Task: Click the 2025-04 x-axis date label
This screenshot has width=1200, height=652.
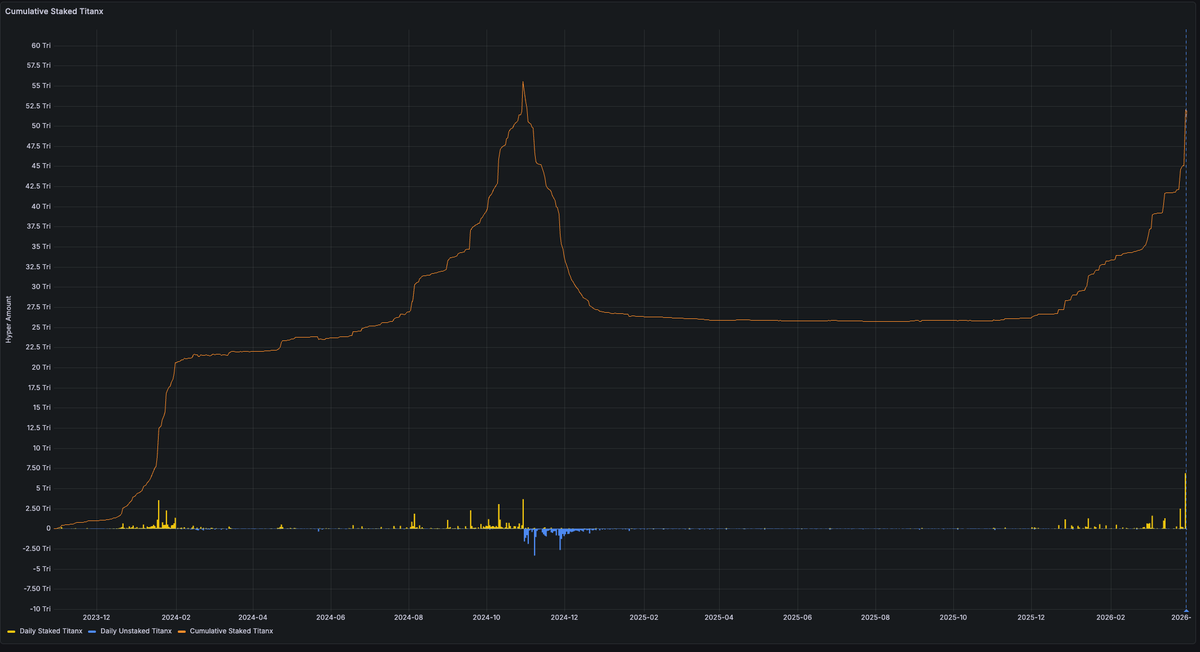Action: [720, 619]
